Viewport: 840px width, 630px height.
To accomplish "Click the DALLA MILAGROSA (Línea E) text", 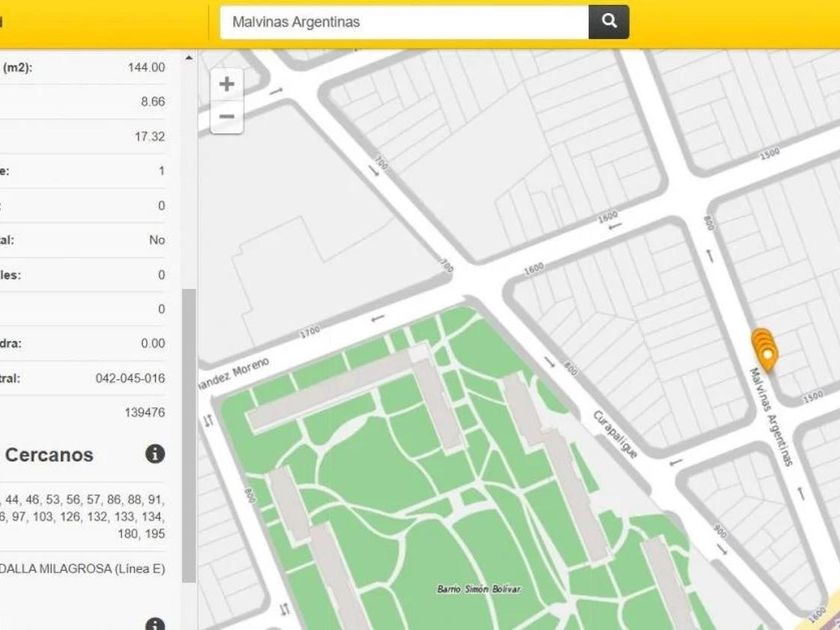I will click(x=82, y=568).
